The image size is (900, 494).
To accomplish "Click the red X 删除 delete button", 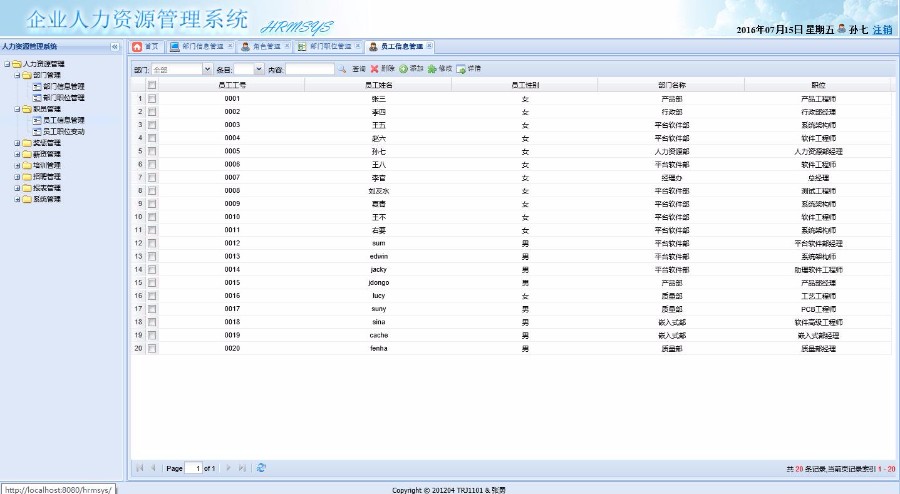I will pos(382,69).
